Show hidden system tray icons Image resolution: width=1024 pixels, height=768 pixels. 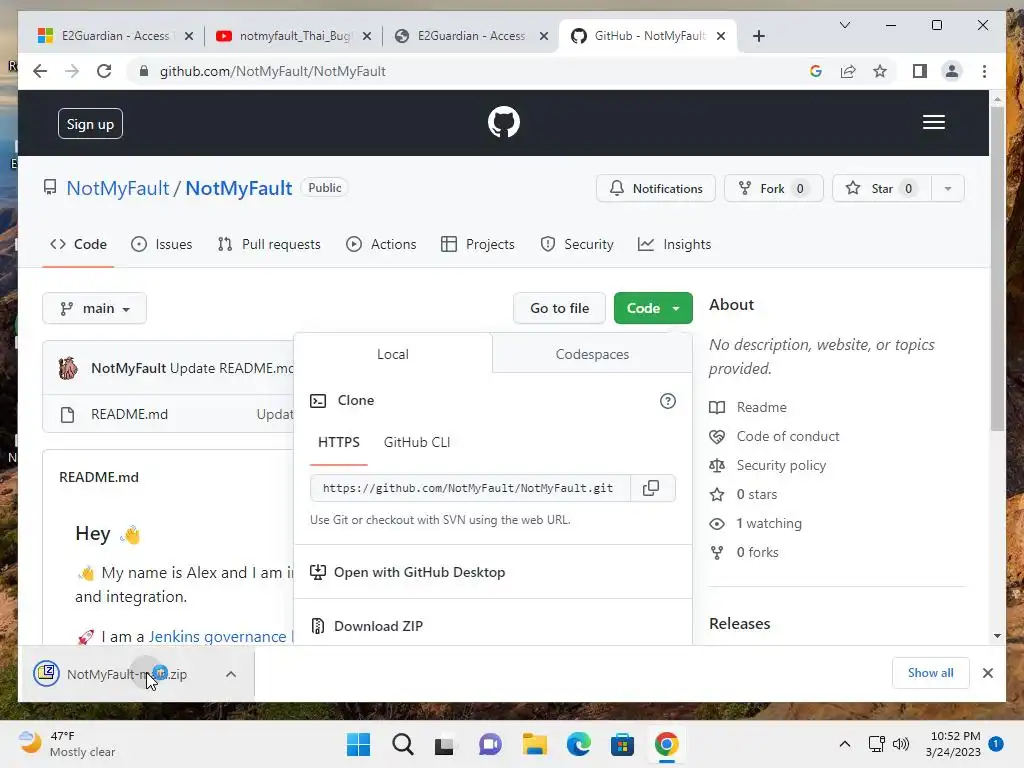click(x=844, y=744)
